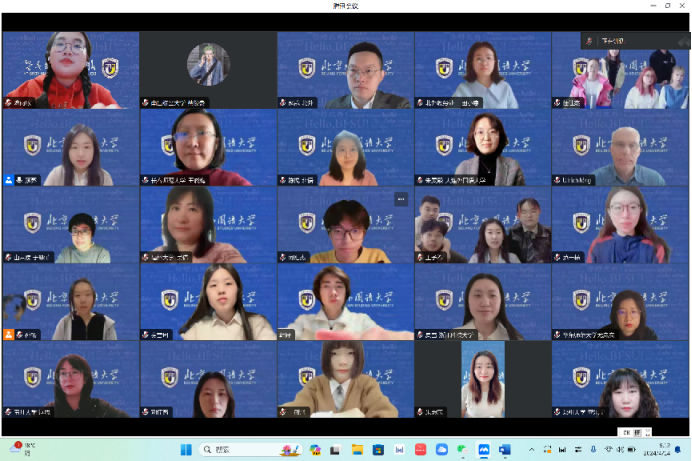Select the video tile showing a man in suit

[345, 70]
